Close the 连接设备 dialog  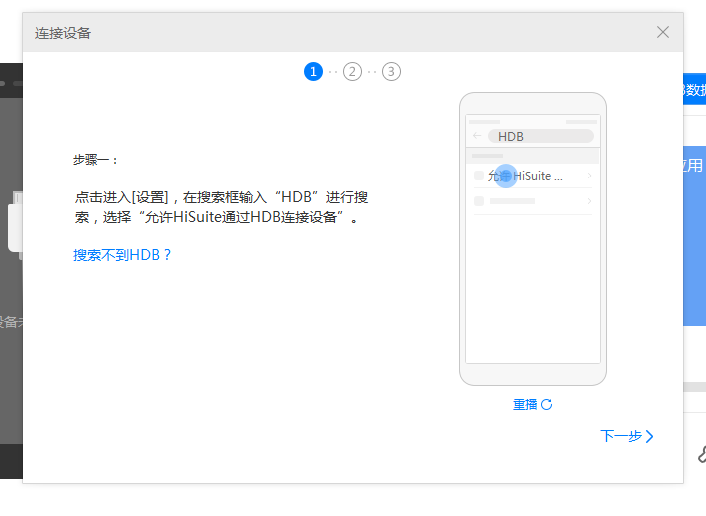pyautogui.click(x=662, y=32)
